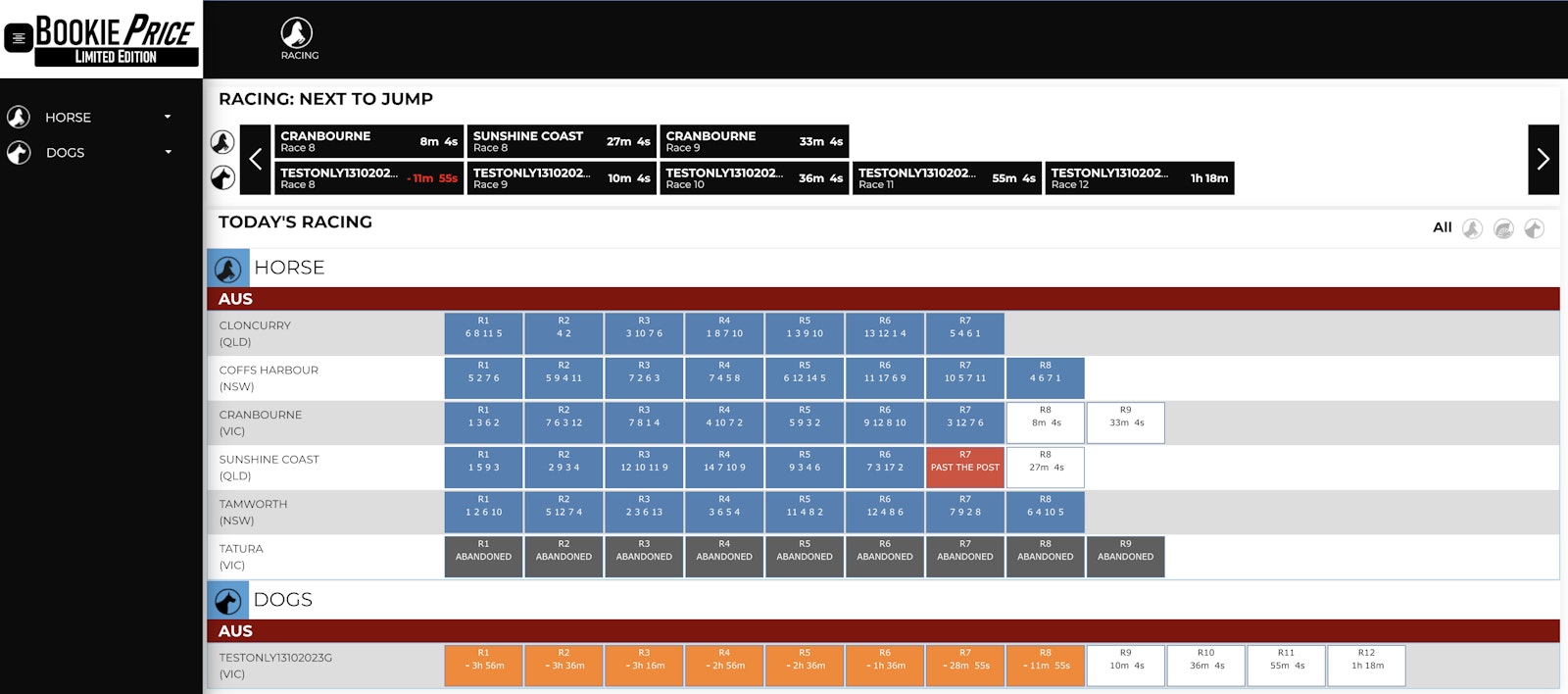Open HORSE in the sidebar menu

point(68,118)
